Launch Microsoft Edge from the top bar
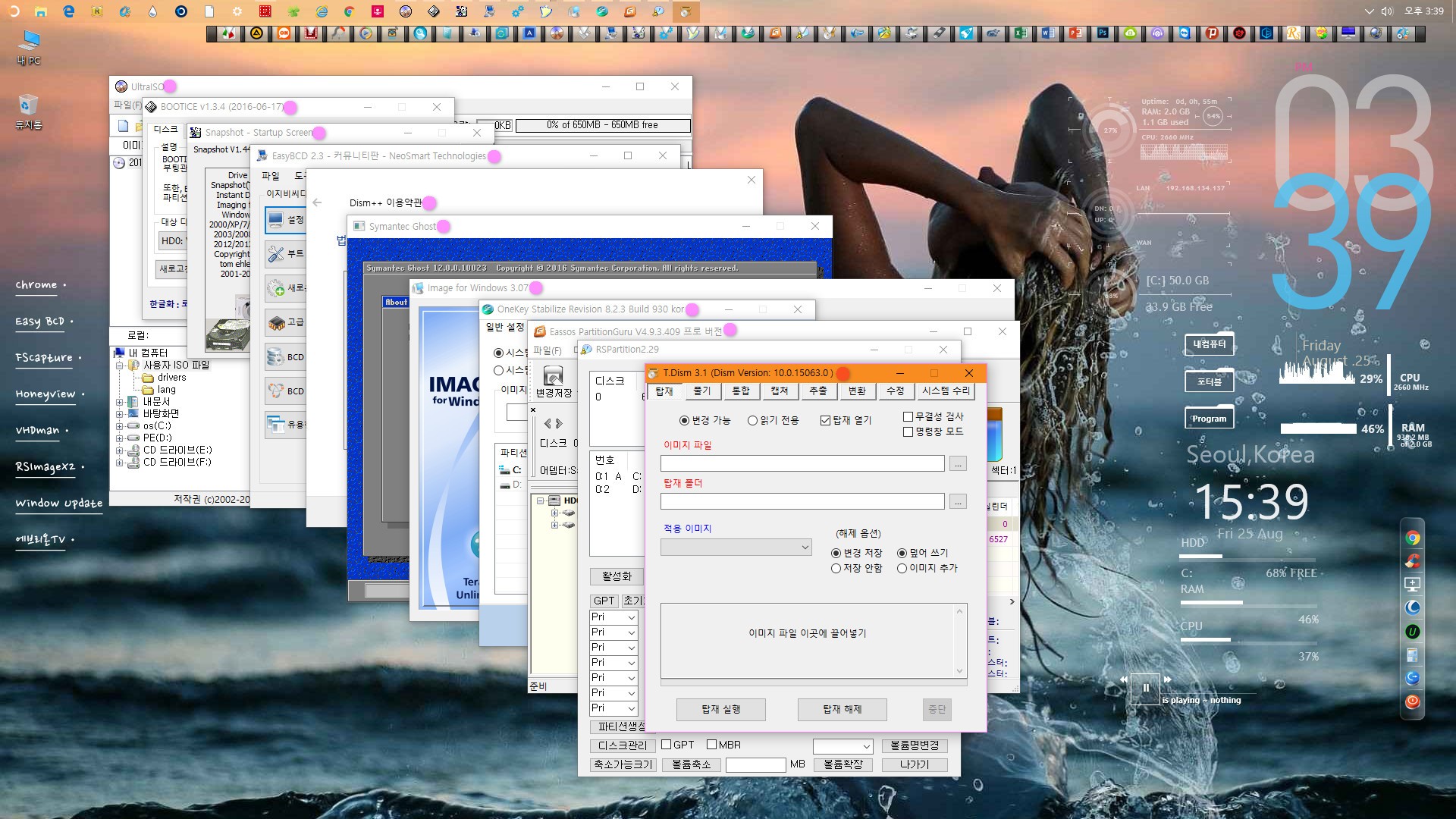Screen dimensions: 1456x819 (x=69, y=11)
